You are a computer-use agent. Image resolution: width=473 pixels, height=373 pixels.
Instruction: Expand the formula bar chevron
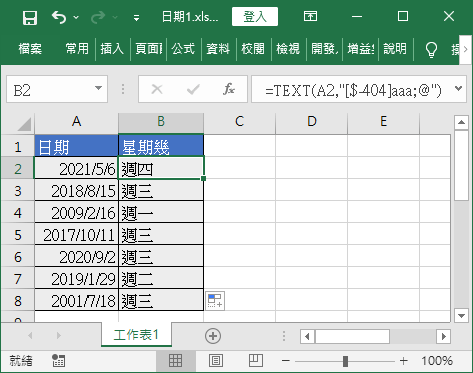(x=459, y=88)
